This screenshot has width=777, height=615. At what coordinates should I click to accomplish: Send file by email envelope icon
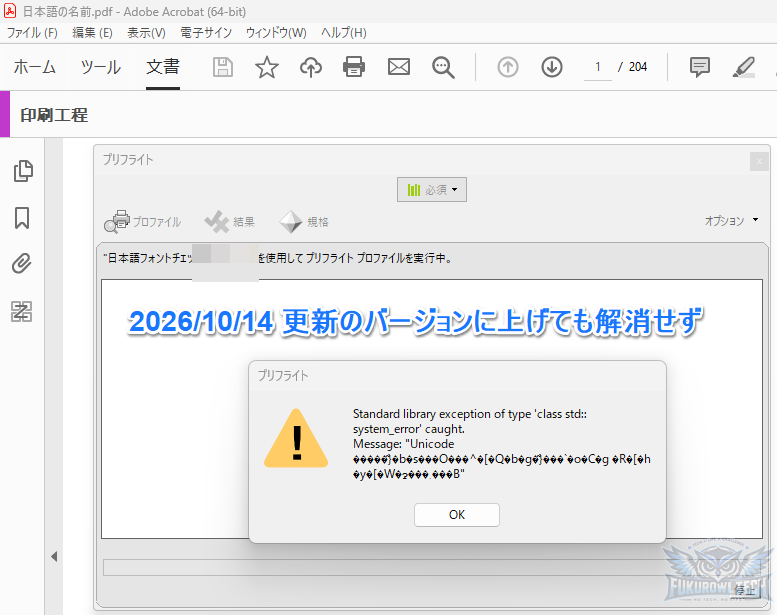click(398, 67)
